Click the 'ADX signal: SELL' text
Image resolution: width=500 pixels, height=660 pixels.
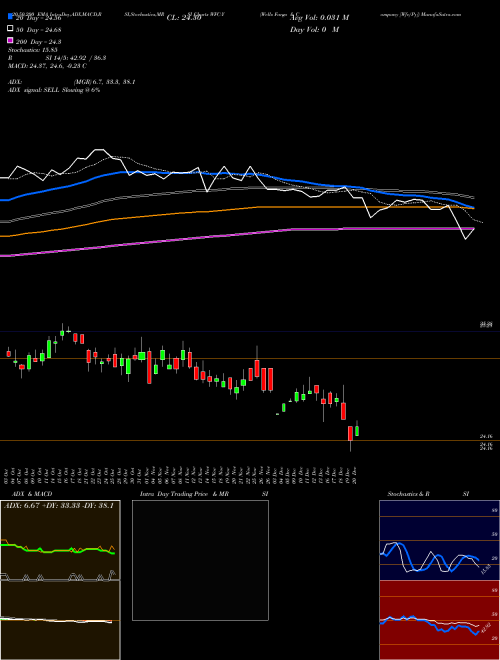tap(34, 90)
